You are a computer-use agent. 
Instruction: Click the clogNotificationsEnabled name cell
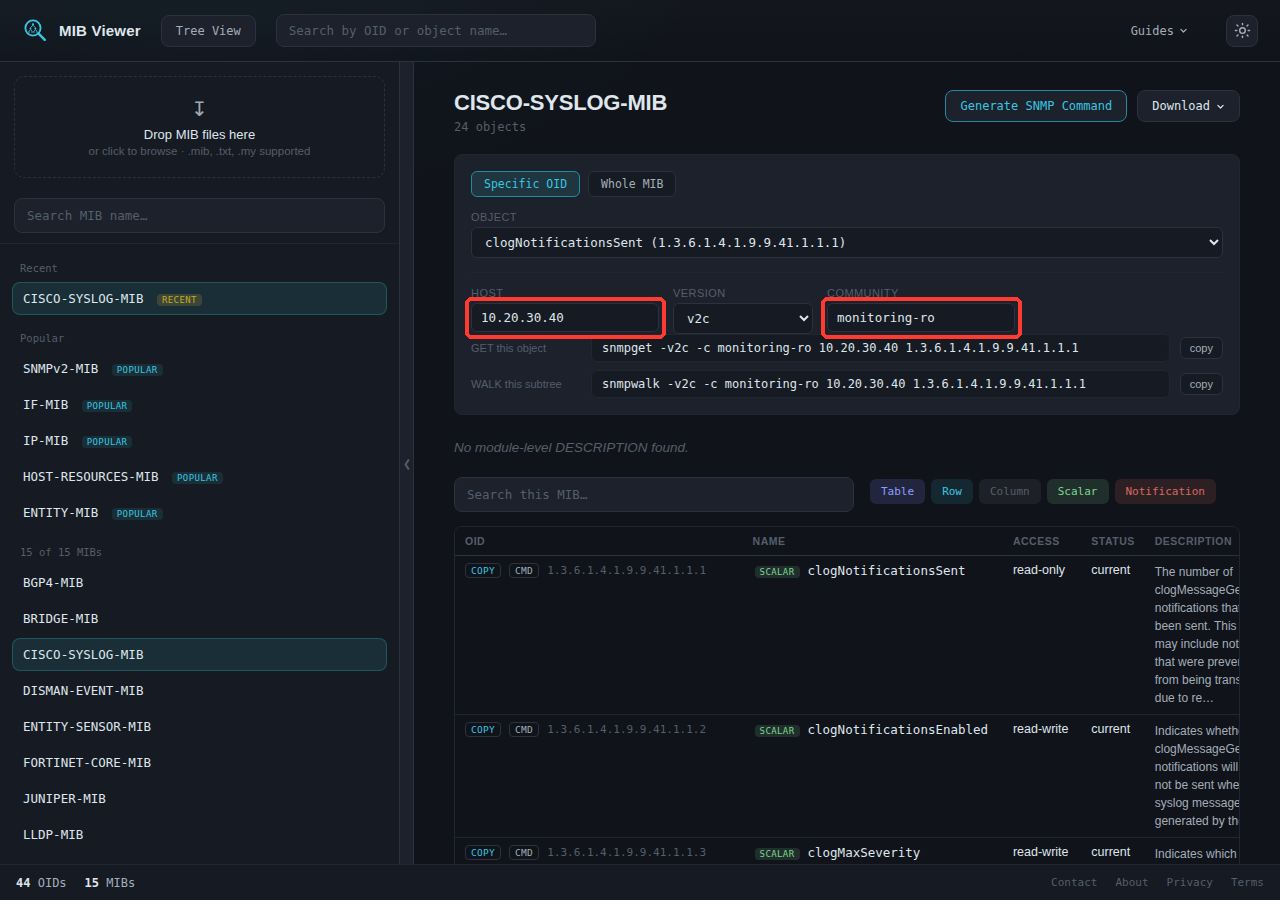point(898,730)
